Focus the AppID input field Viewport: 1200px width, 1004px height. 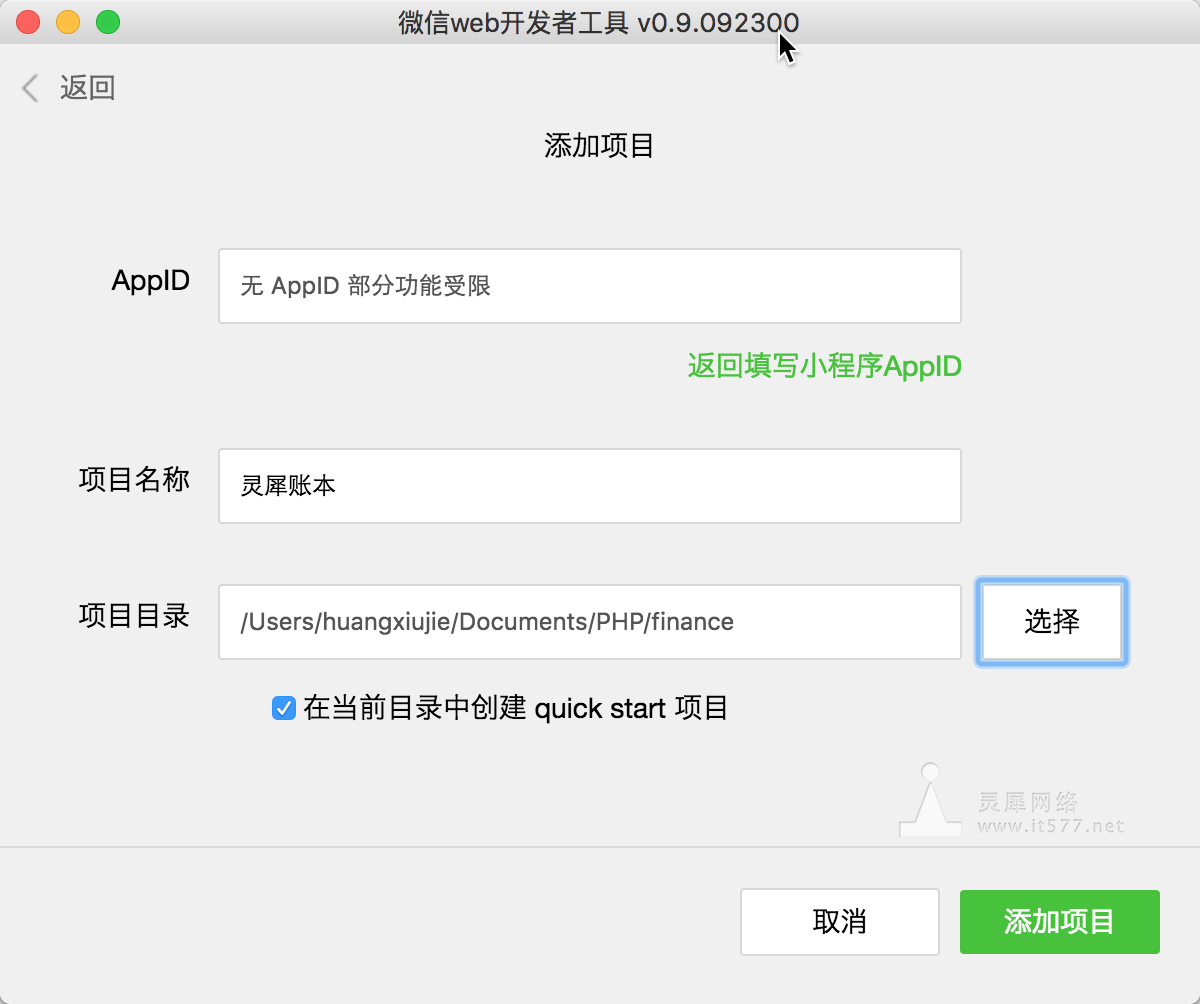pos(589,286)
